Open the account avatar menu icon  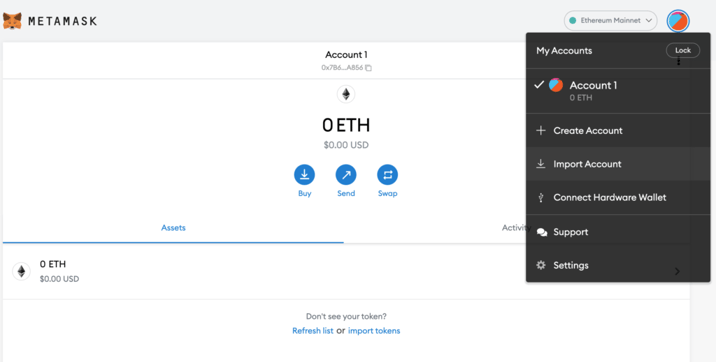[678, 21]
